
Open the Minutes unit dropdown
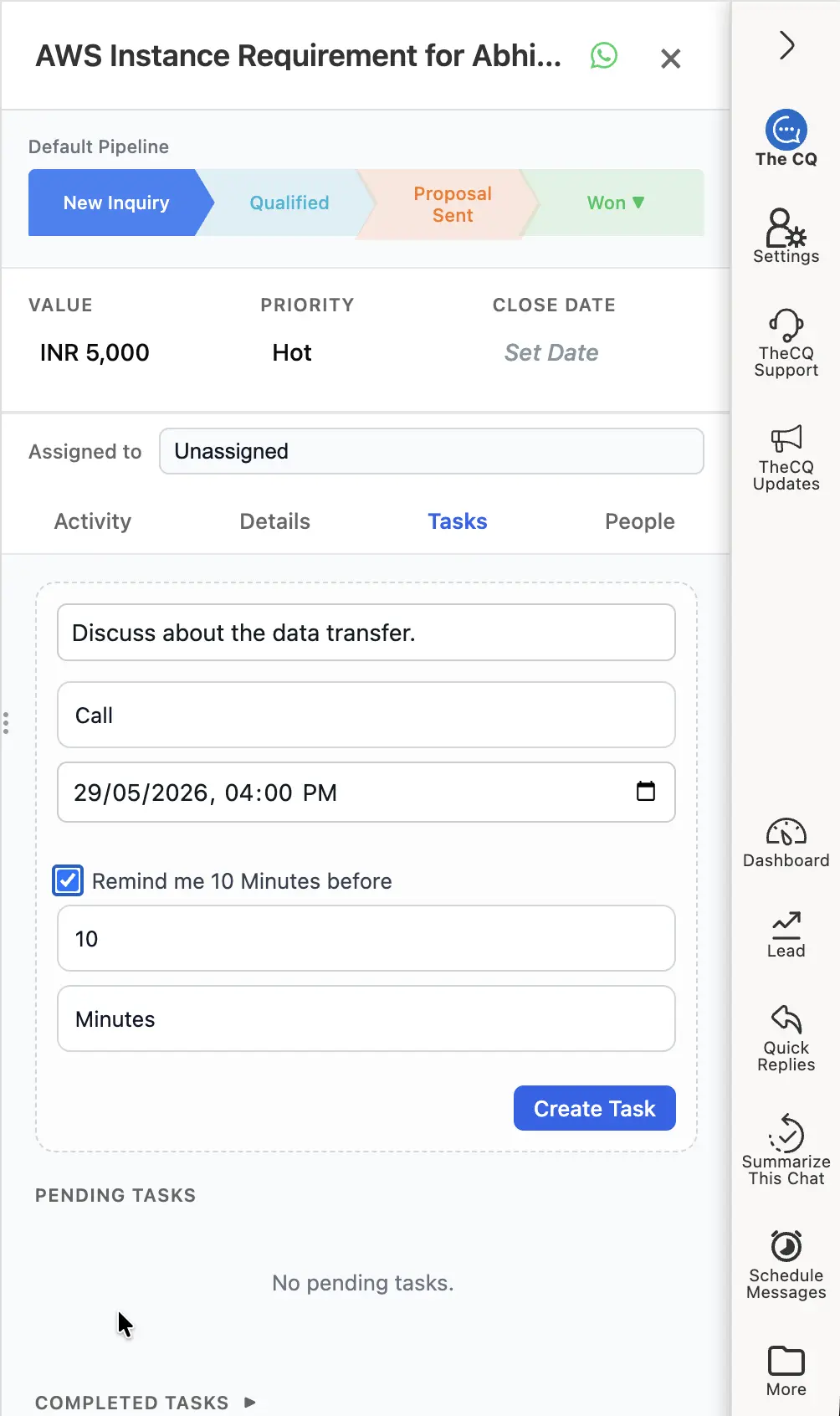[x=366, y=1018]
